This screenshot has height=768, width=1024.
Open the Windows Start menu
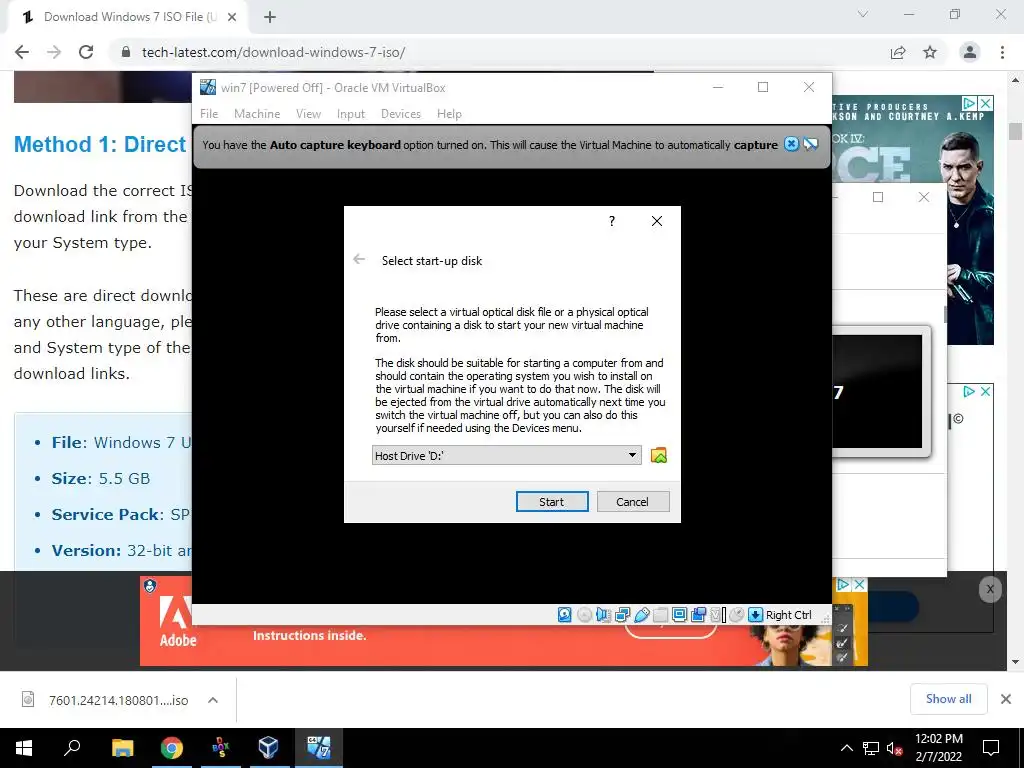[24, 747]
